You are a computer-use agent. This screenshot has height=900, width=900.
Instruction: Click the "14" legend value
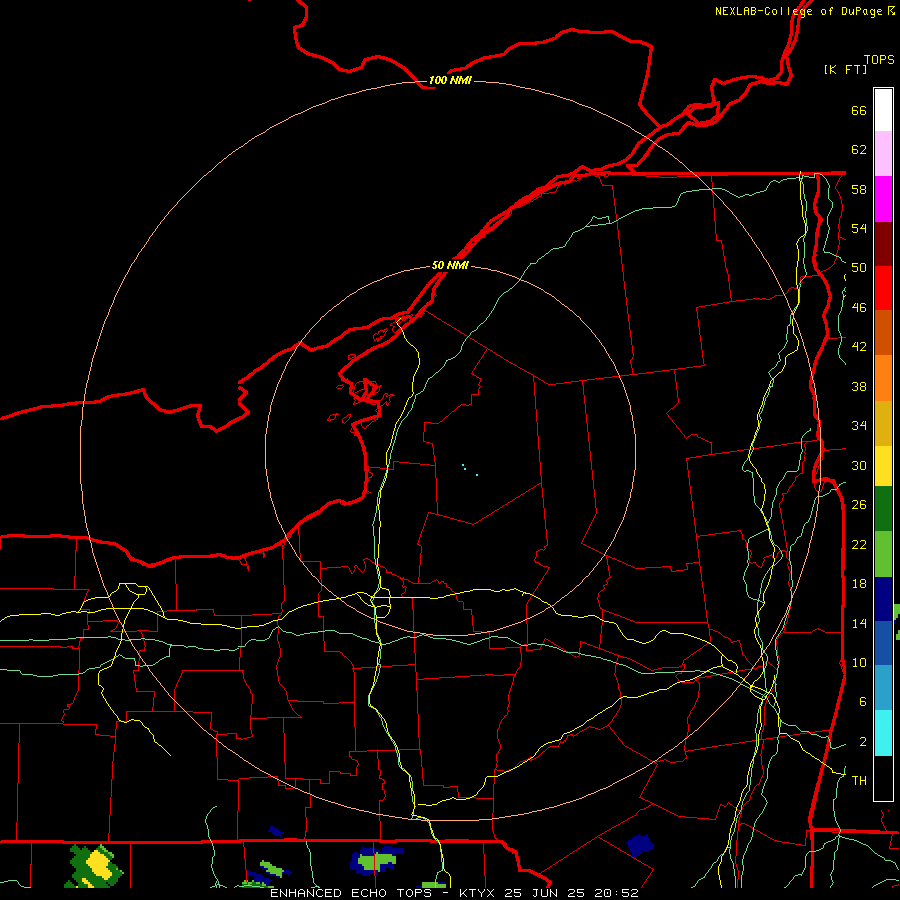coord(859,623)
